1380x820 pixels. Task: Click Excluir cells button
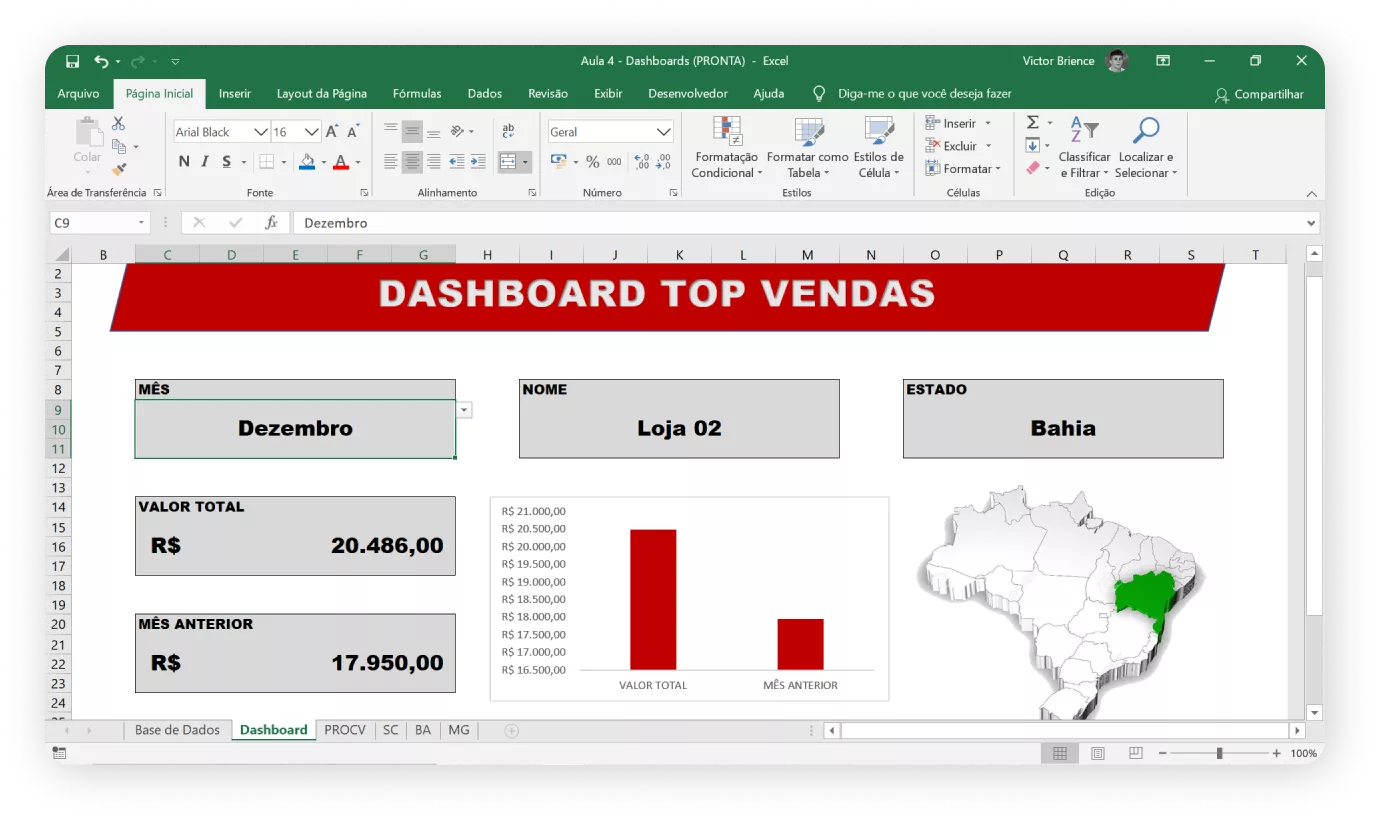(958, 146)
